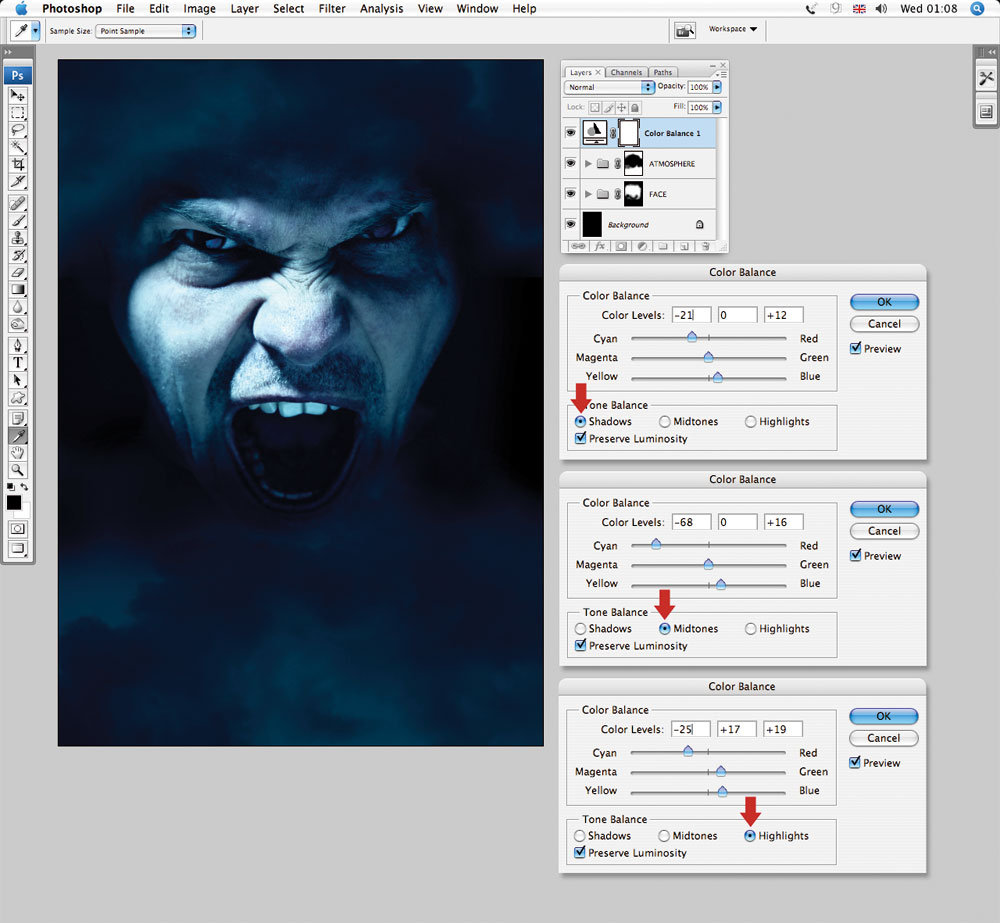Expand the ATMOSPHERE layer group

coord(588,164)
